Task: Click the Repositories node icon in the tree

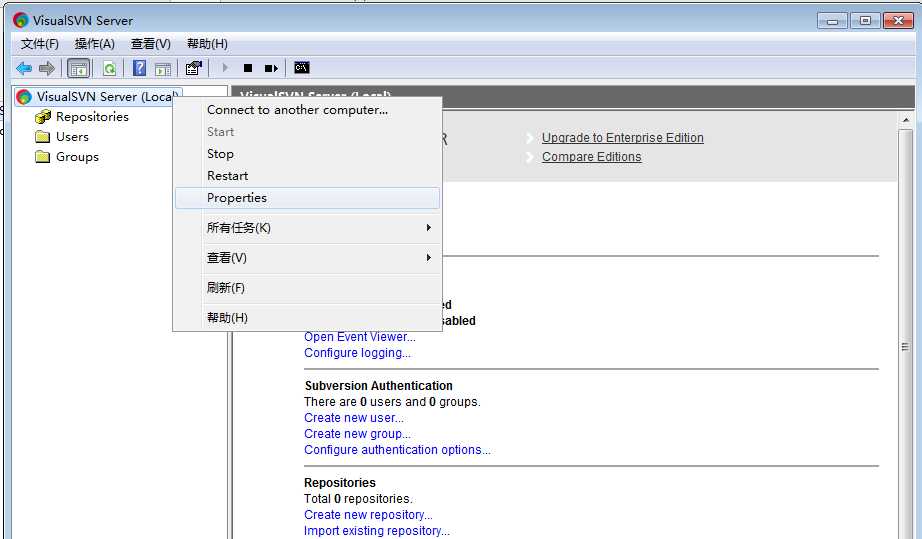Action: (x=42, y=116)
